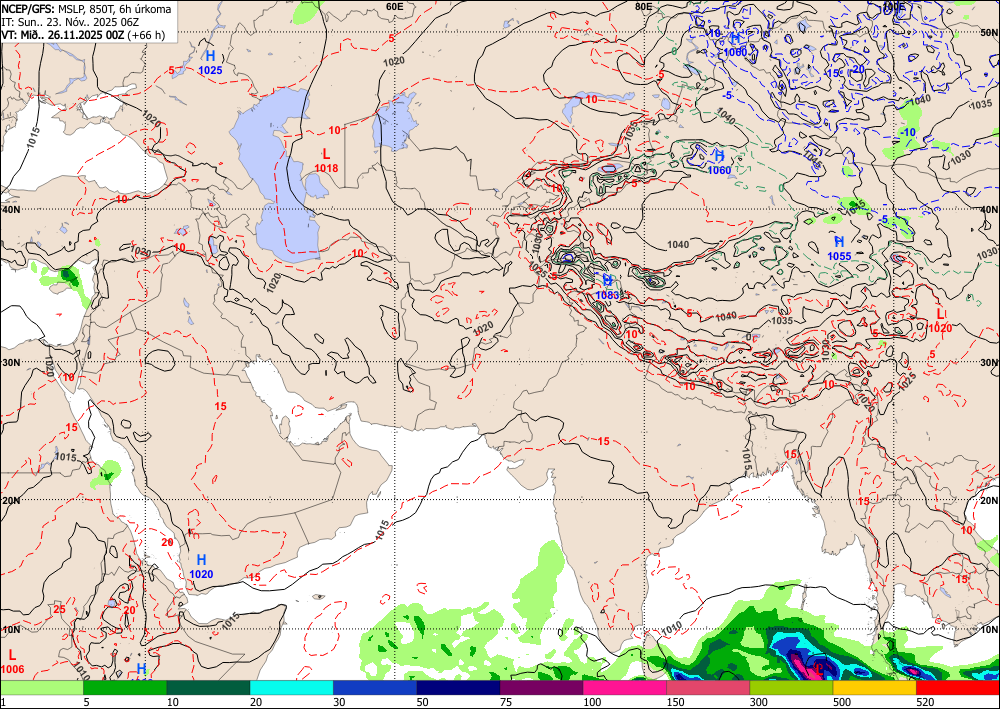Screen dimensions: 1000x709
Task: Click the legend scale value 75
Action: click(506, 702)
